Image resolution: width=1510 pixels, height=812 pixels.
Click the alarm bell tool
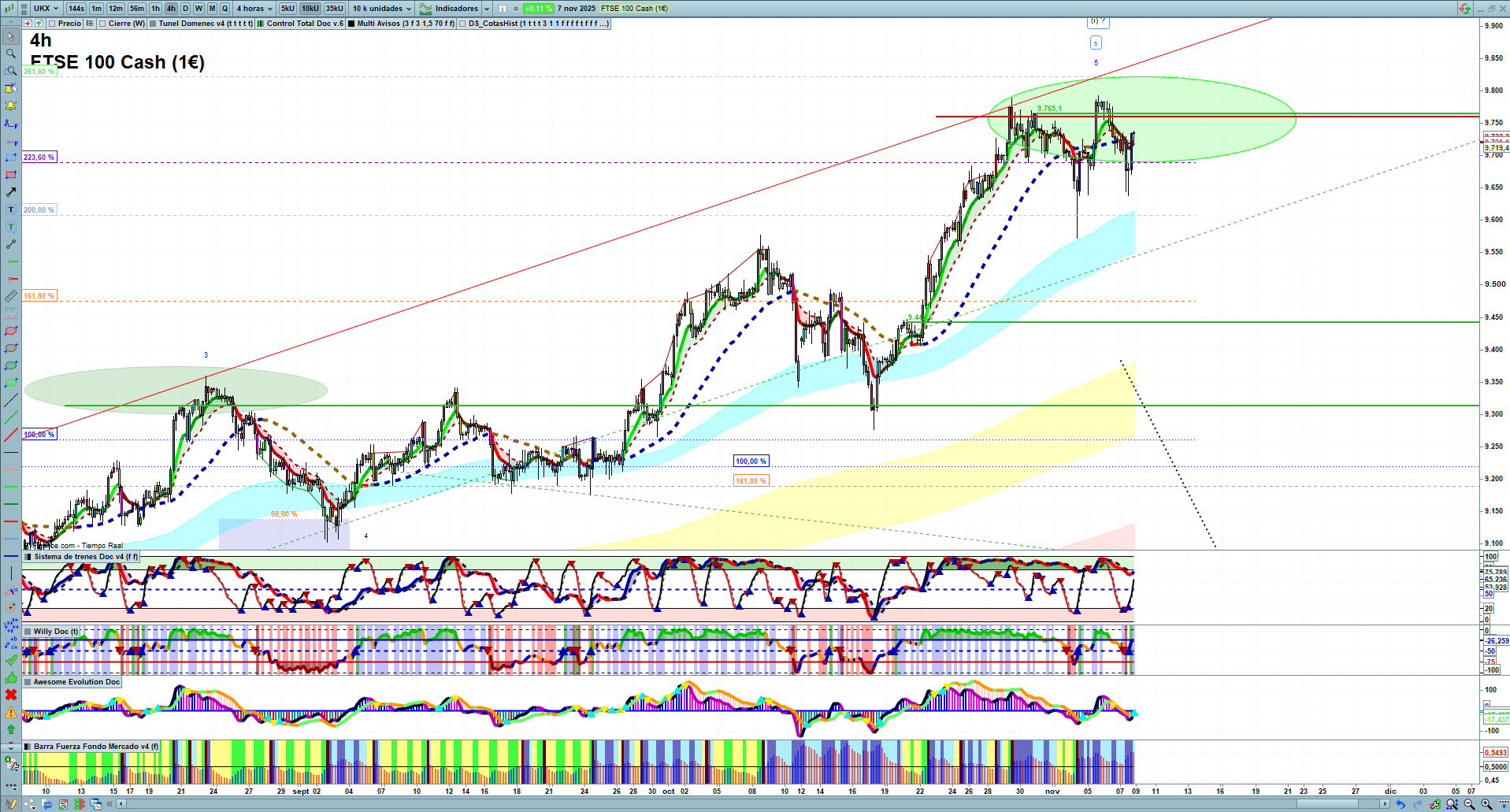[11, 106]
